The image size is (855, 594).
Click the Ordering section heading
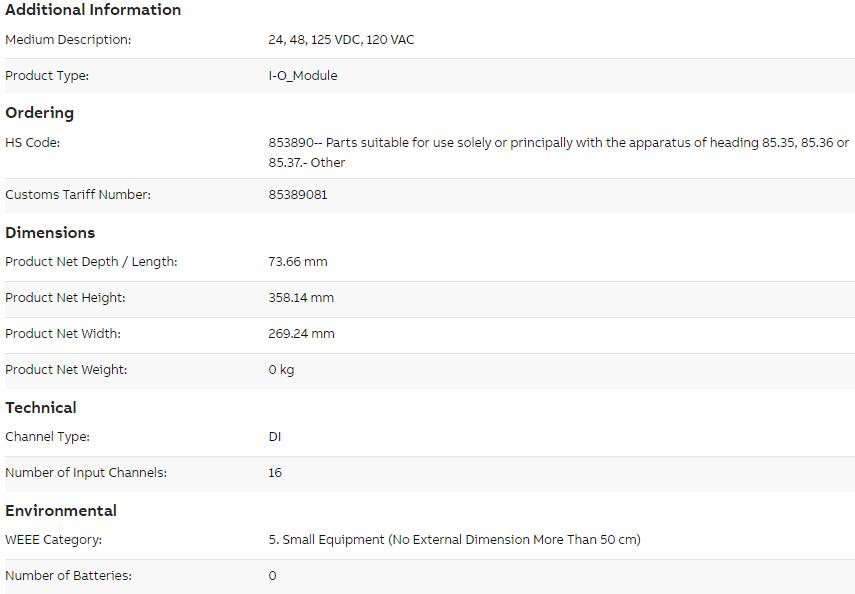(x=39, y=113)
